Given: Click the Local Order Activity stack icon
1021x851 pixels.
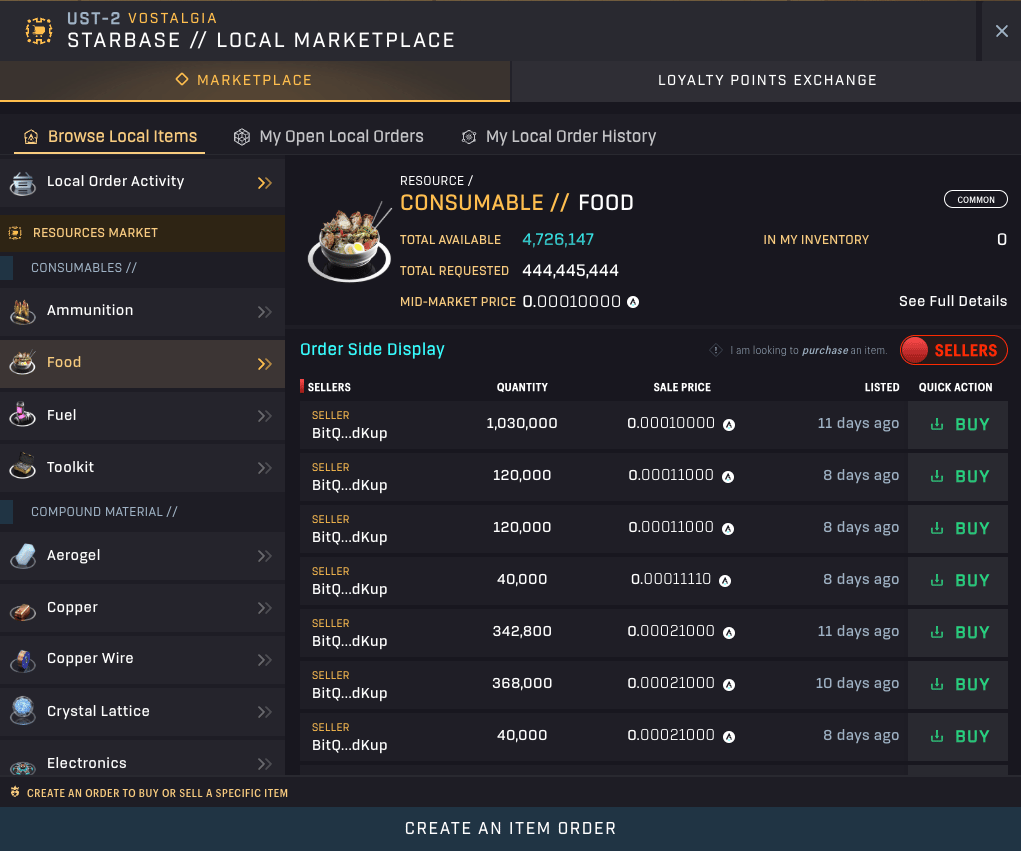Looking at the screenshot, I should (x=23, y=184).
